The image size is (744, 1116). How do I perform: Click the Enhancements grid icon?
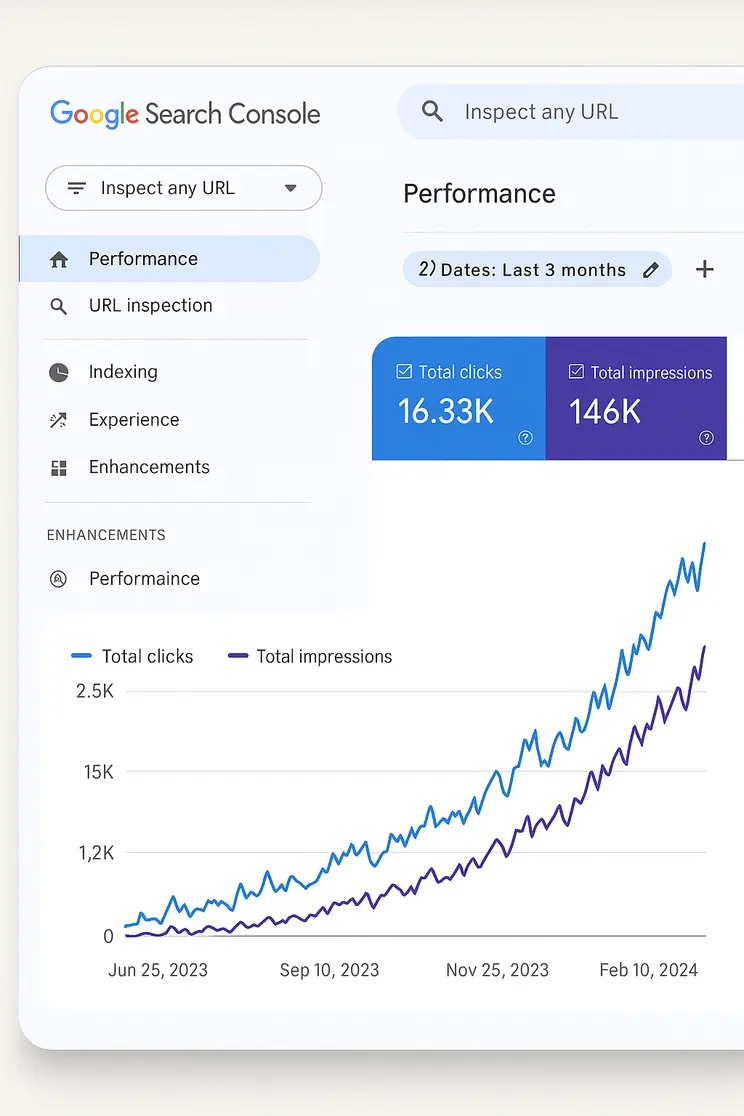click(x=59, y=467)
